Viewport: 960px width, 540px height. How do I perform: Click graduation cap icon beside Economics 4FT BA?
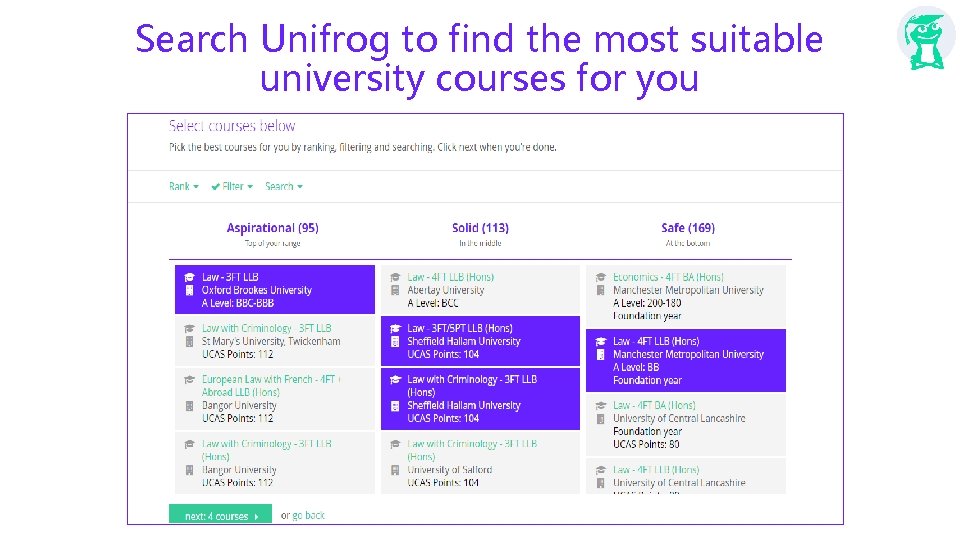coord(601,277)
